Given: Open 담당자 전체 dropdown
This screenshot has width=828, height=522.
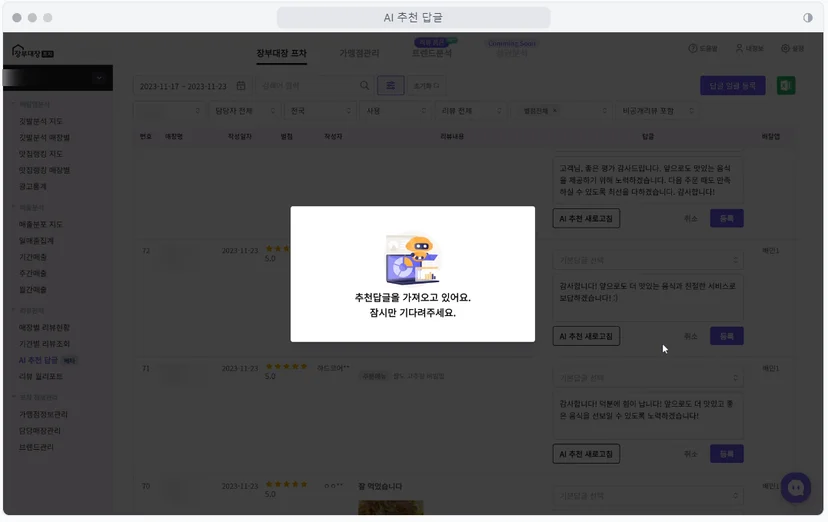Looking at the screenshot, I should 244,111.
